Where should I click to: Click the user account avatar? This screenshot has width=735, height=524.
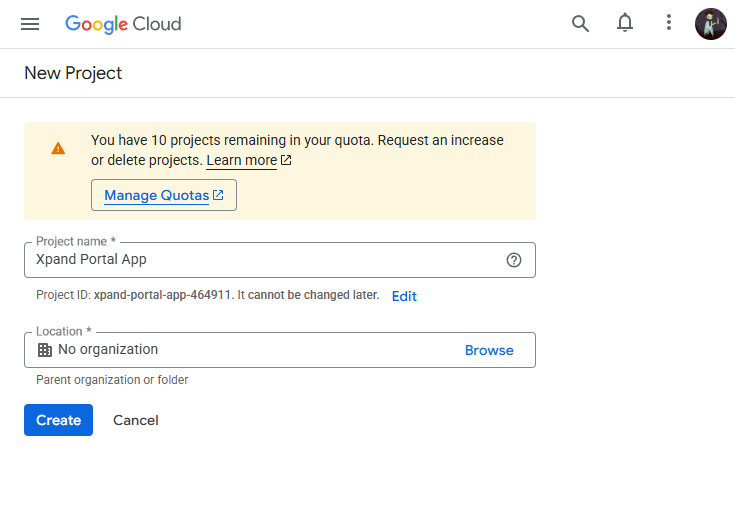click(710, 24)
